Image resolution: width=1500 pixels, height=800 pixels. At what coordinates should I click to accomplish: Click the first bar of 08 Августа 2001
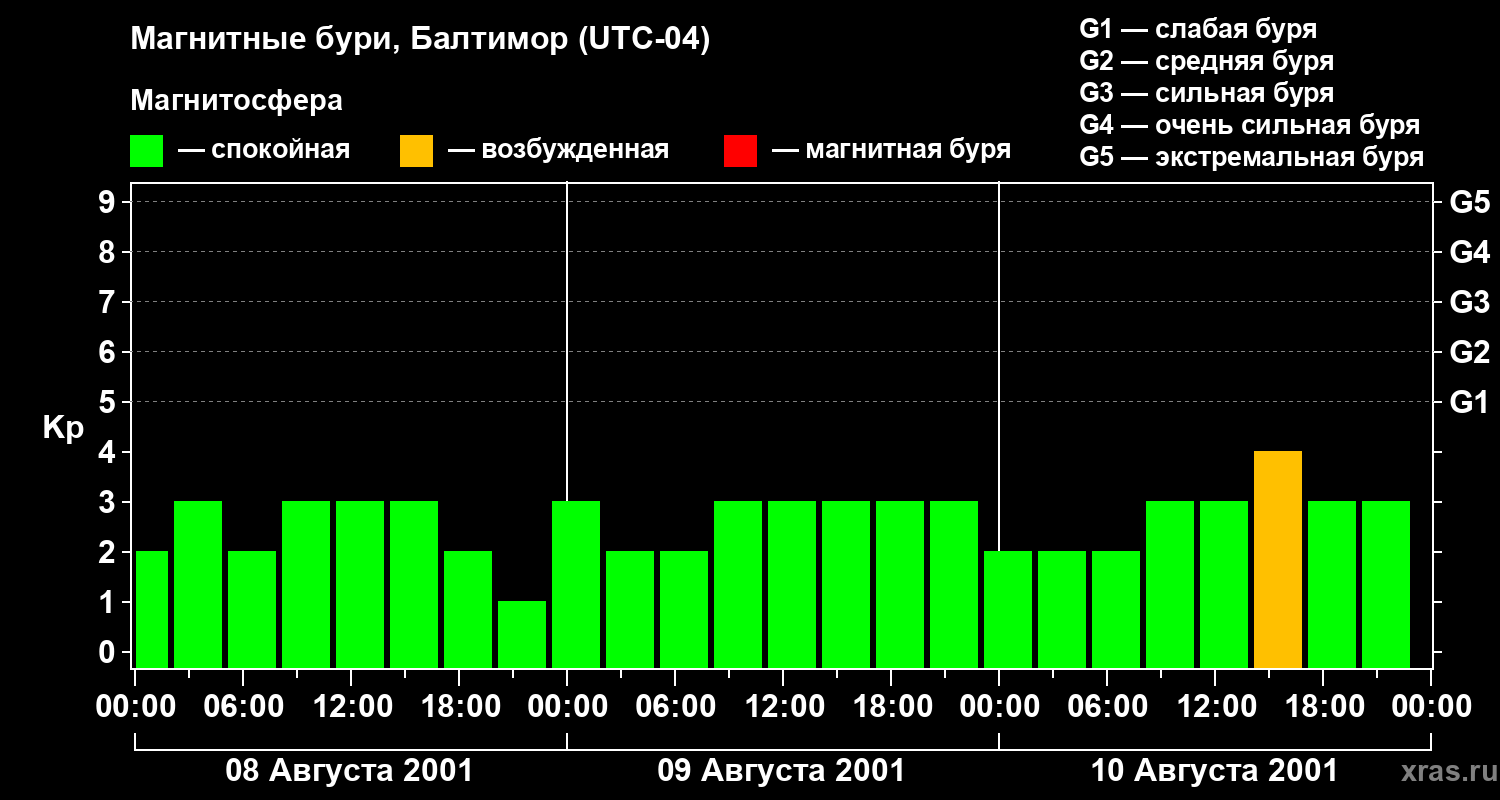[152, 609]
